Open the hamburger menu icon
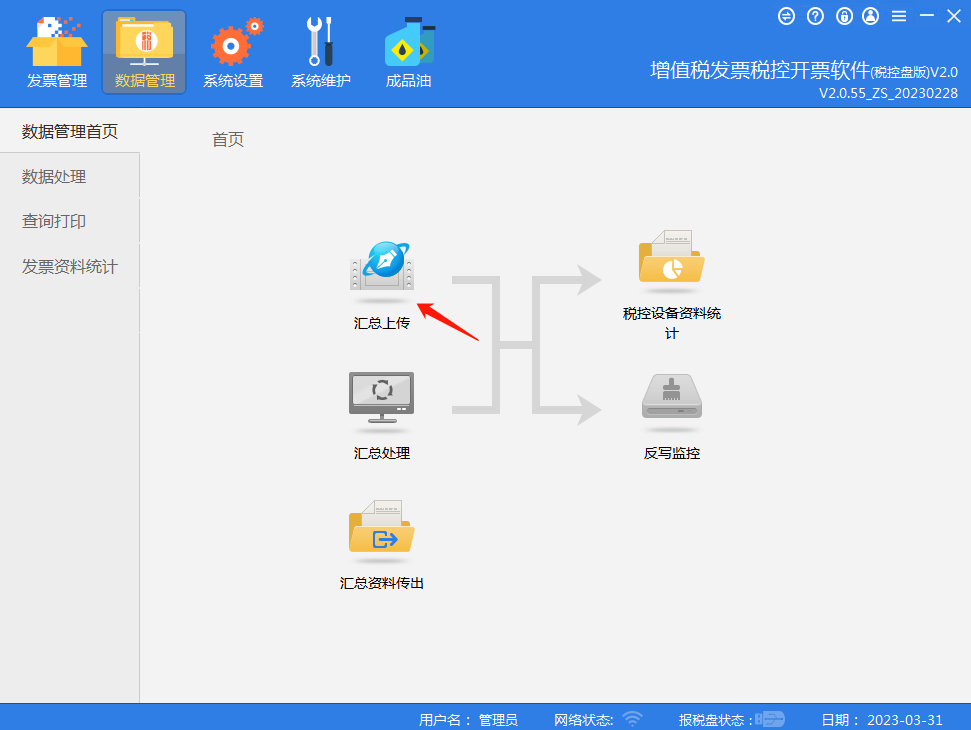This screenshot has width=971, height=730. tap(899, 16)
